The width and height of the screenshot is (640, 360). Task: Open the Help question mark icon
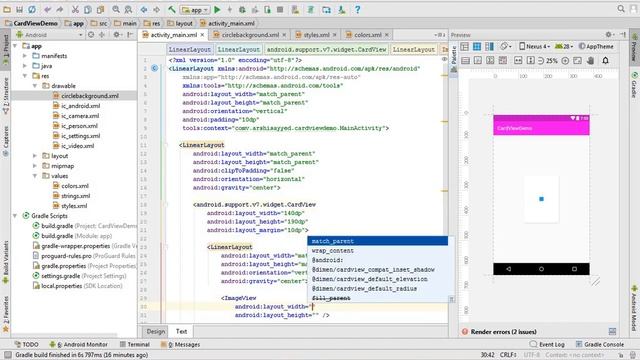357,9
